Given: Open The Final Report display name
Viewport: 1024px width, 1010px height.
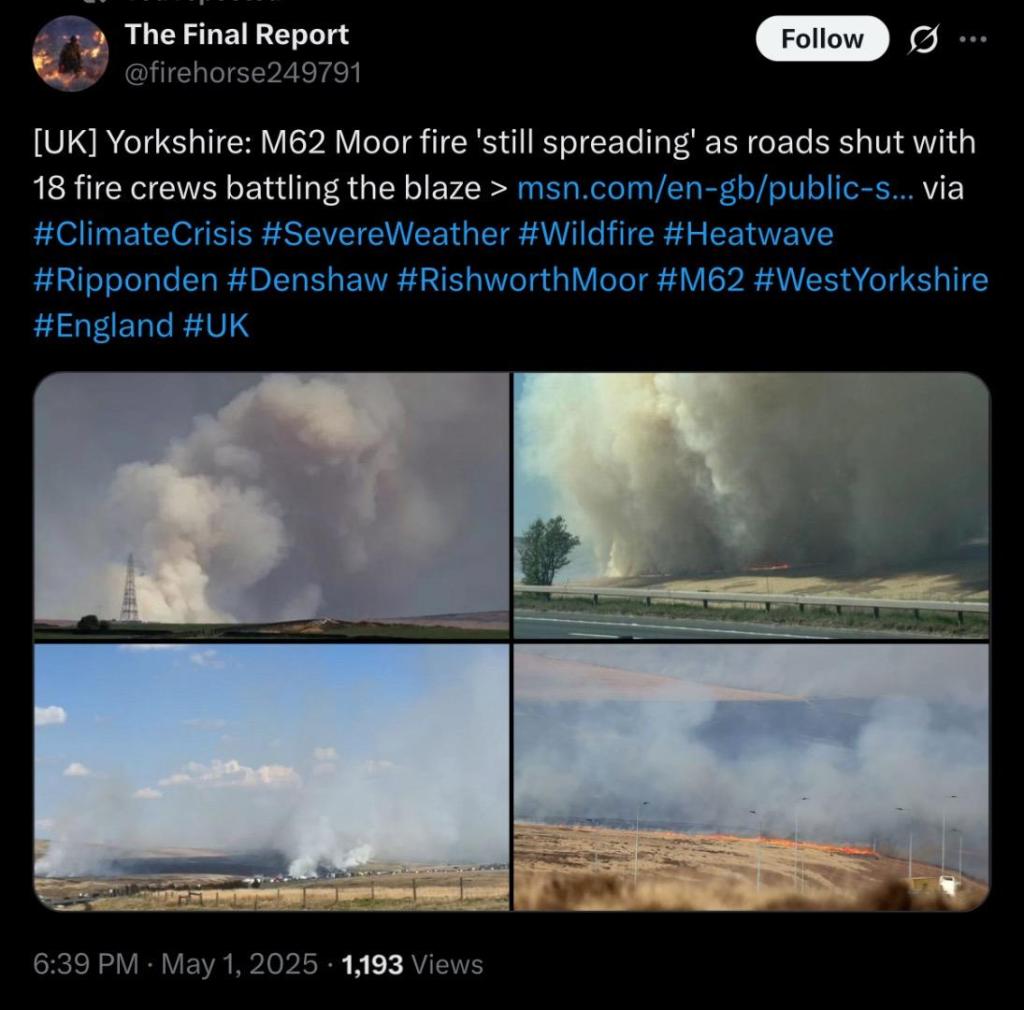Looking at the screenshot, I should coord(236,34).
